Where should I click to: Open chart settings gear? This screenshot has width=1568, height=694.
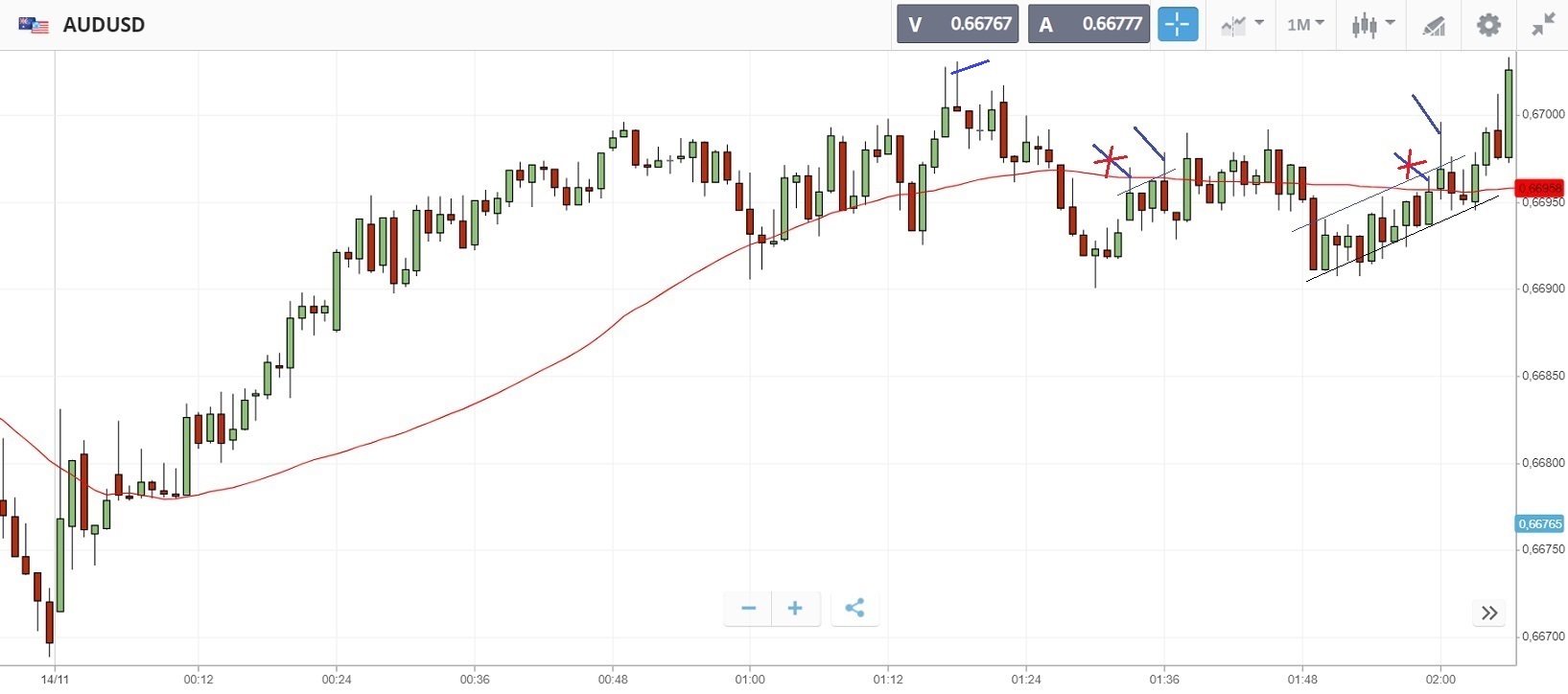1488,25
